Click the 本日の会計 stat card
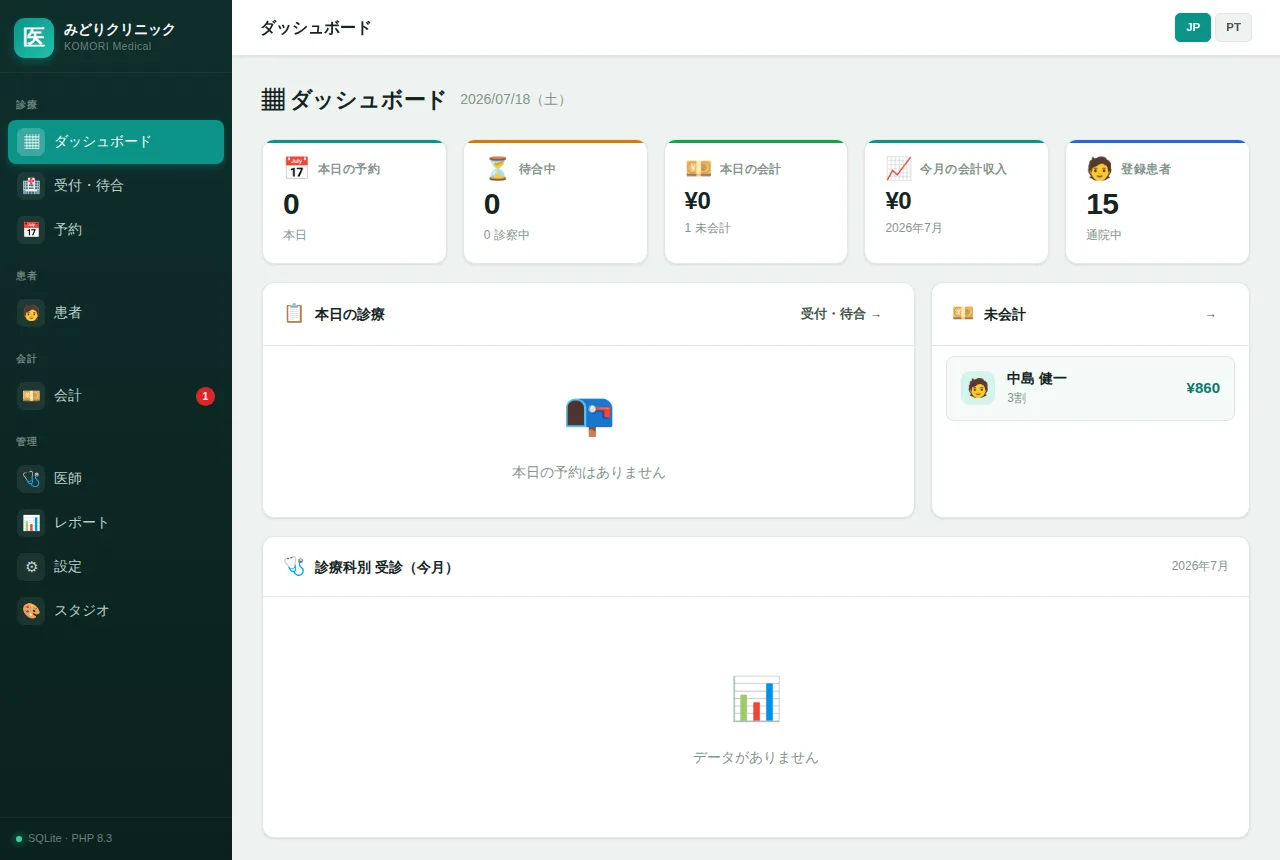Screen dimensions: 1280x860 (x=756, y=202)
